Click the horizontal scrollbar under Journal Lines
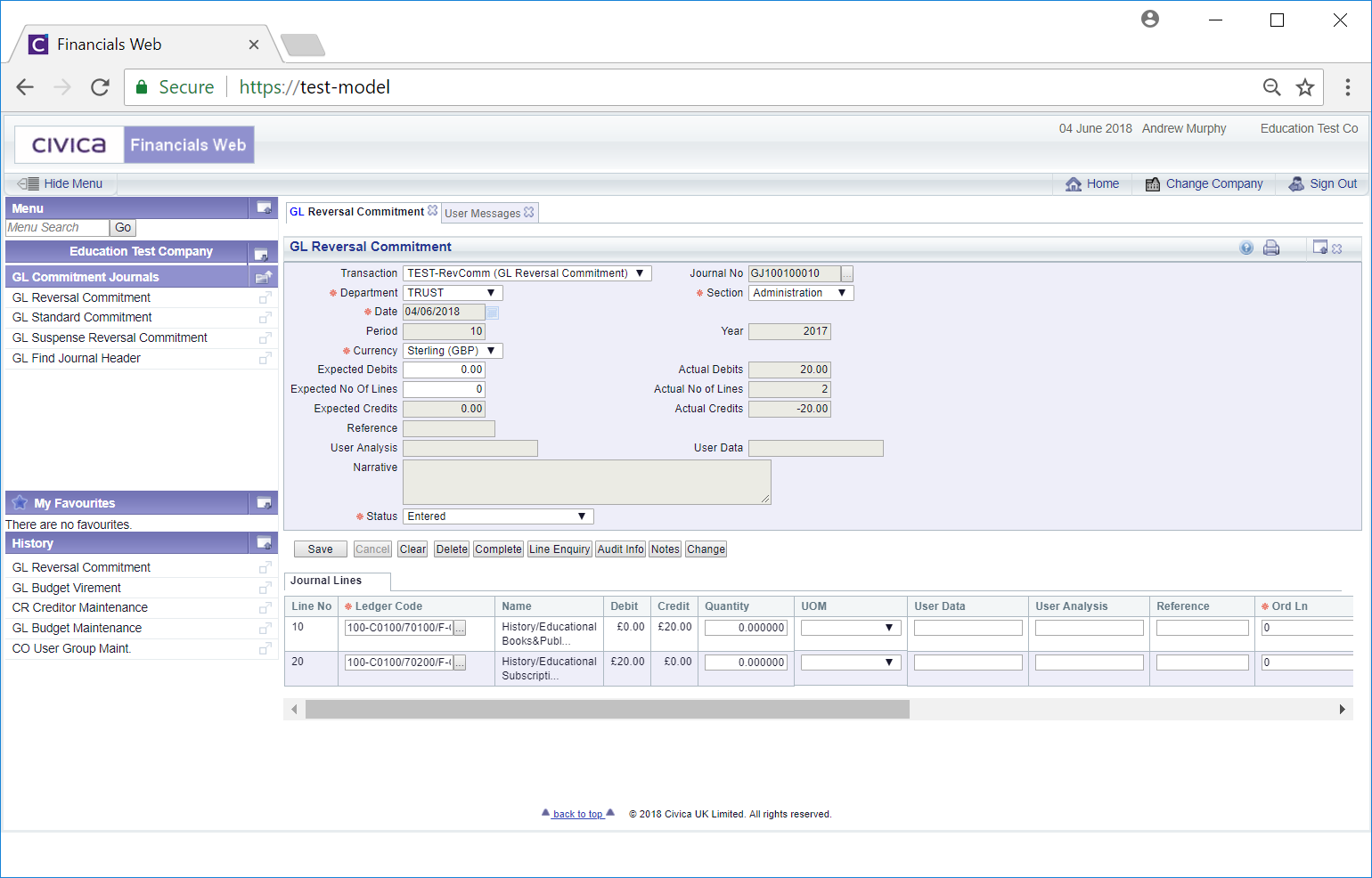 click(x=607, y=710)
